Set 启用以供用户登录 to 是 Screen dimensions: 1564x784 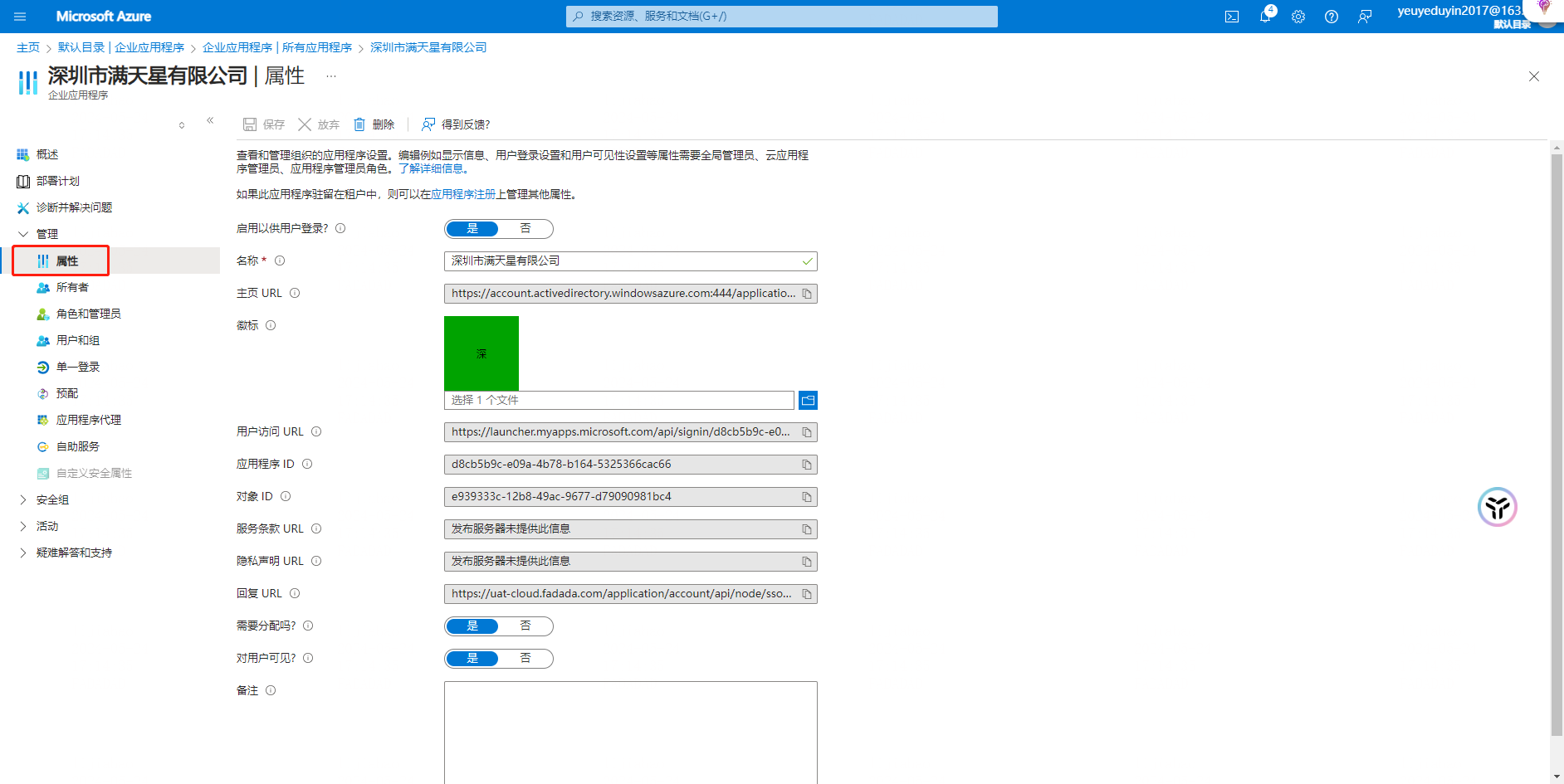[x=472, y=229]
